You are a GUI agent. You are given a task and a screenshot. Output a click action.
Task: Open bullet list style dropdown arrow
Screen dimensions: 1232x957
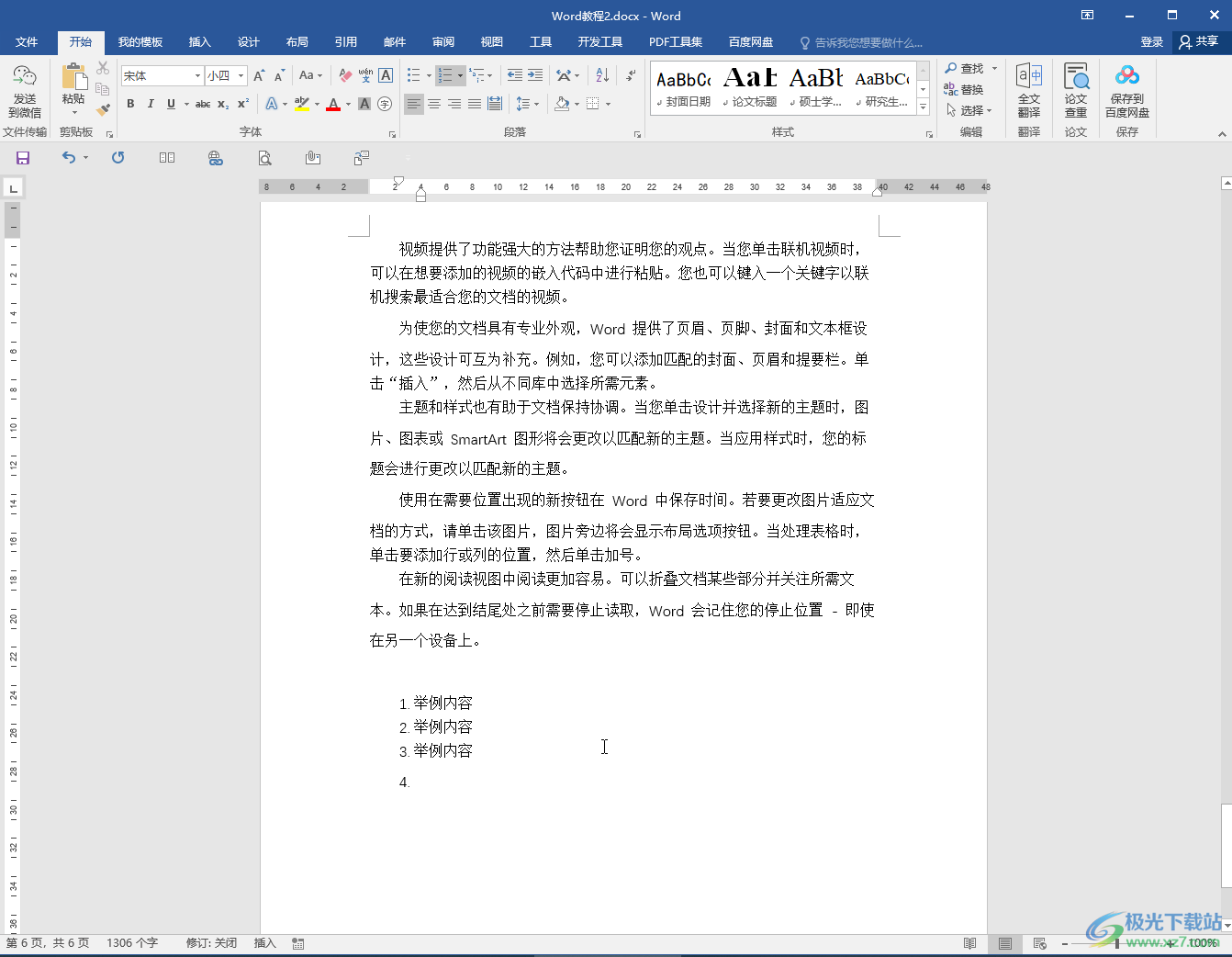click(429, 75)
